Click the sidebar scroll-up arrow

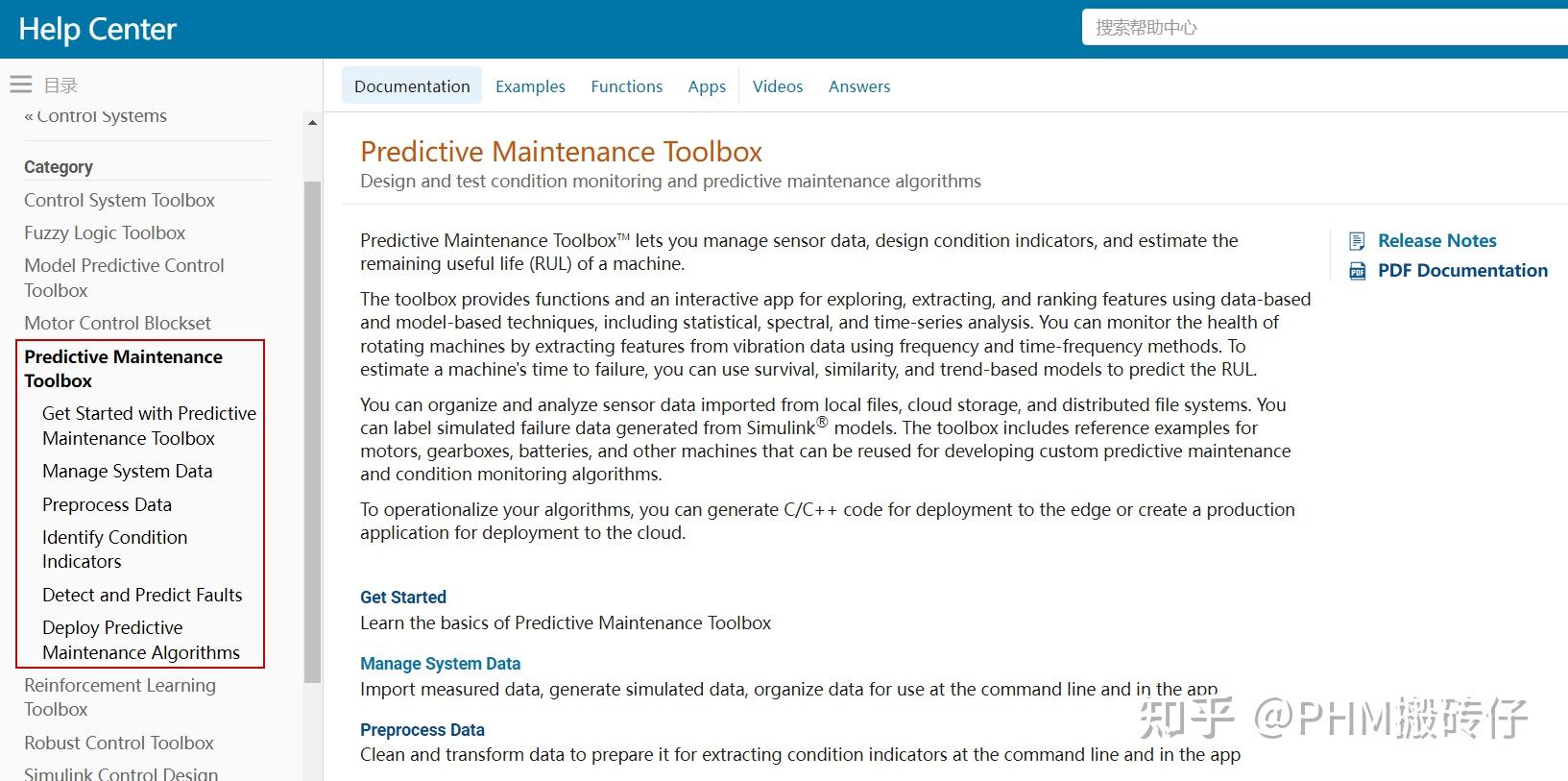pos(312,123)
